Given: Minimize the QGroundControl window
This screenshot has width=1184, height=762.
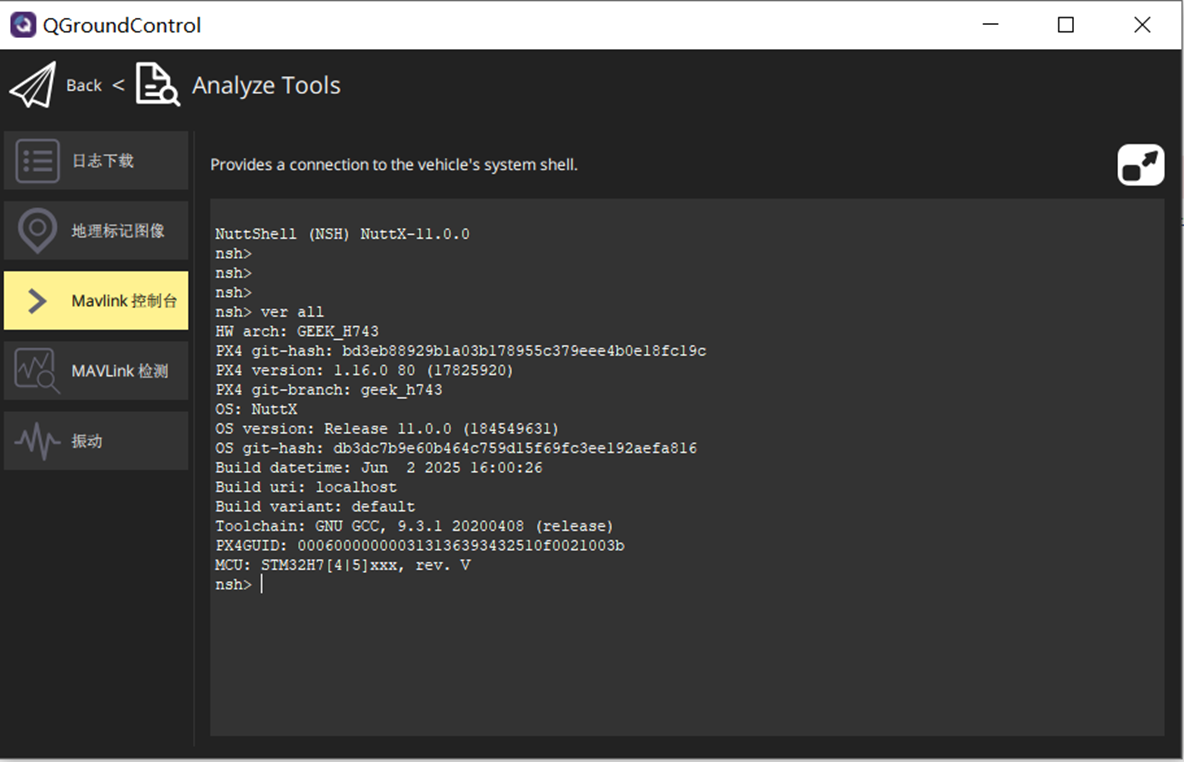Looking at the screenshot, I should click(991, 25).
